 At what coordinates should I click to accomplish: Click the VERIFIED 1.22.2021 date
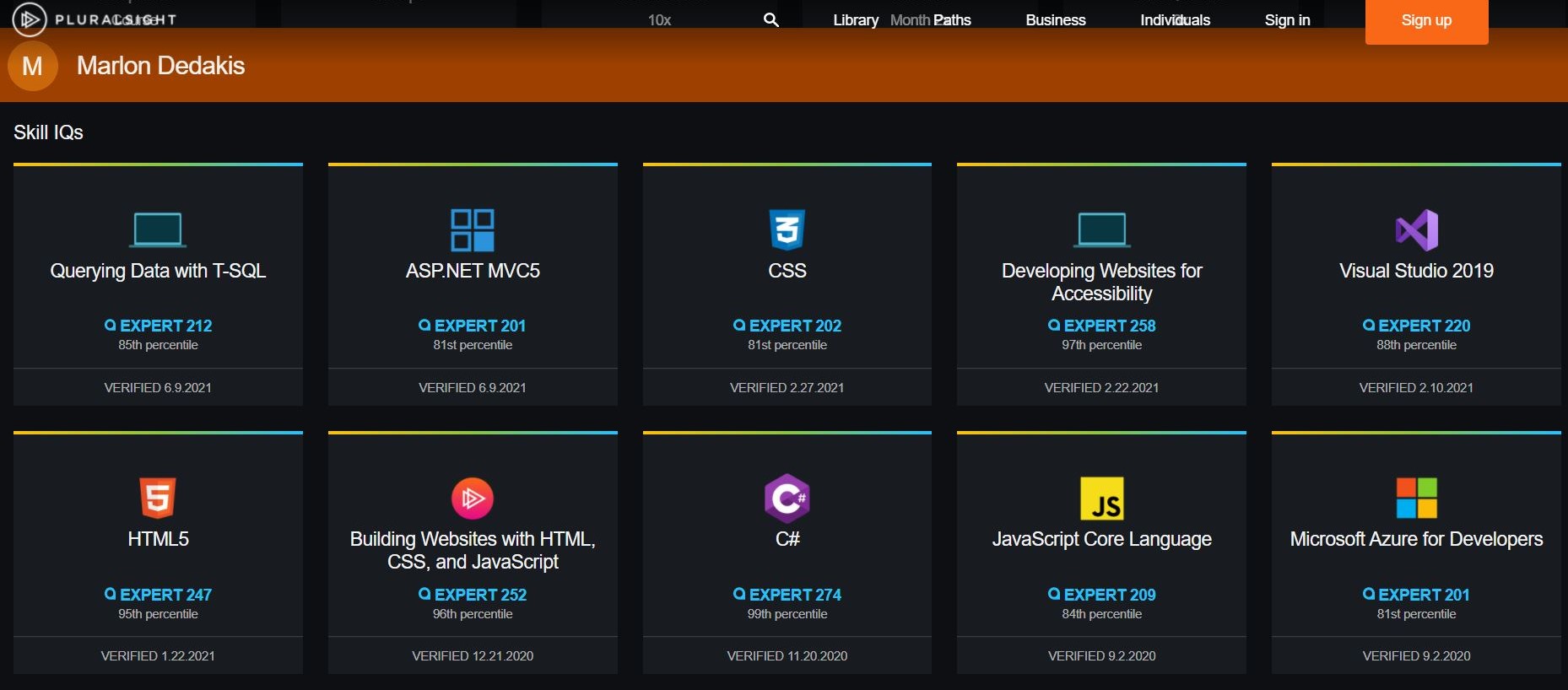click(158, 656)
